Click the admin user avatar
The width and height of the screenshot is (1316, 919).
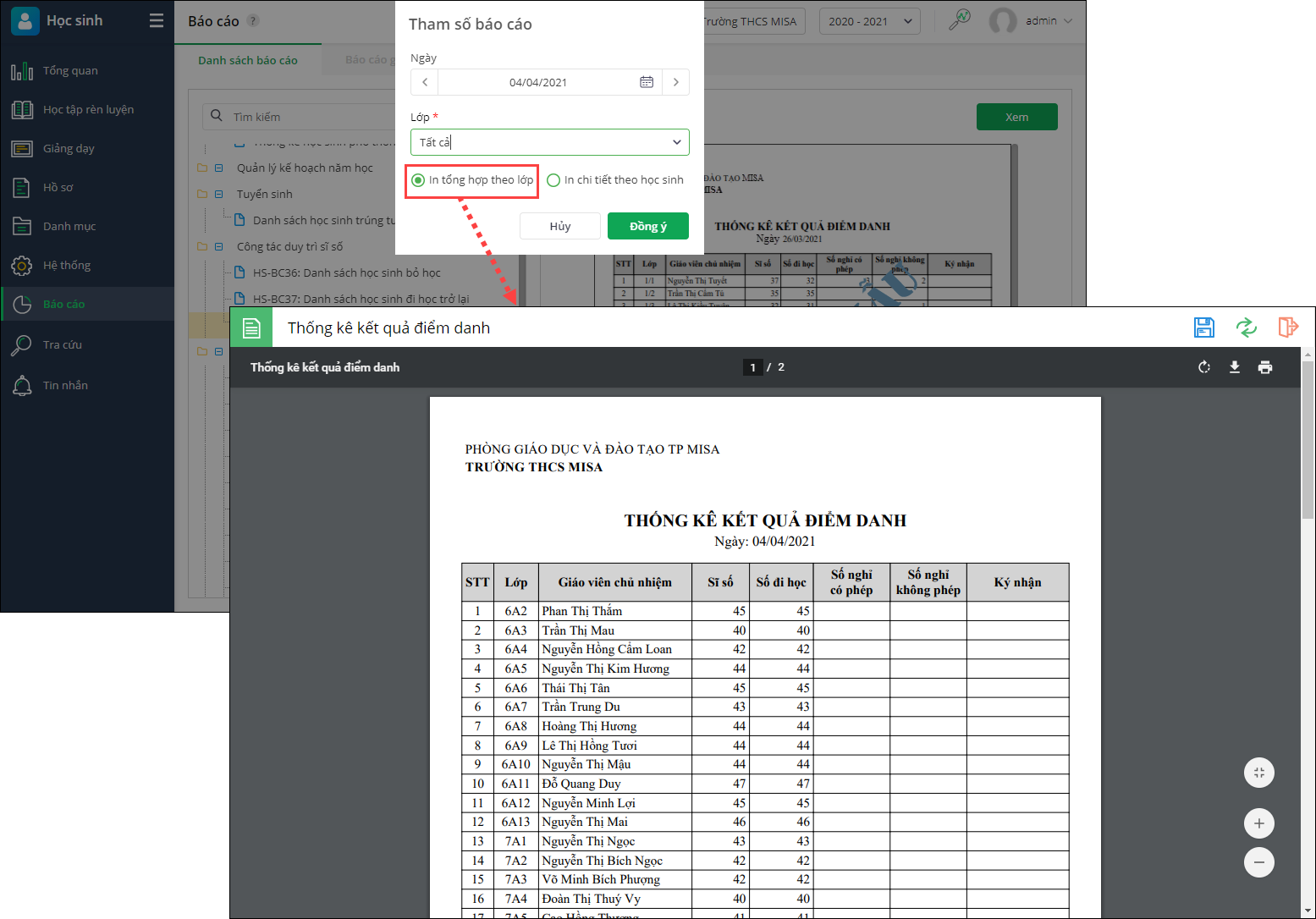pos(1003,21)
